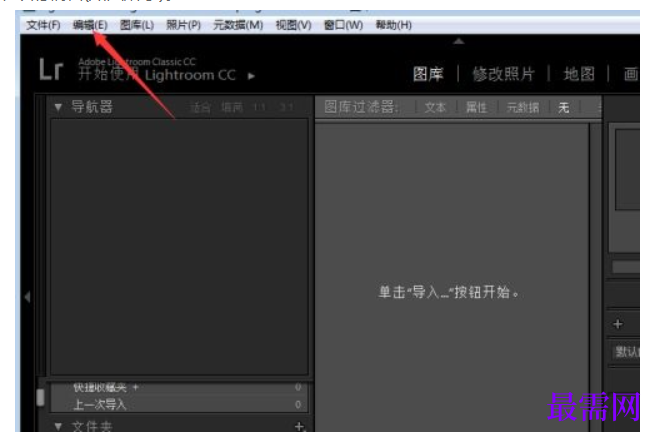
Task: Collapse the top panel with the upward triangle
Action: tap(459, 41)
